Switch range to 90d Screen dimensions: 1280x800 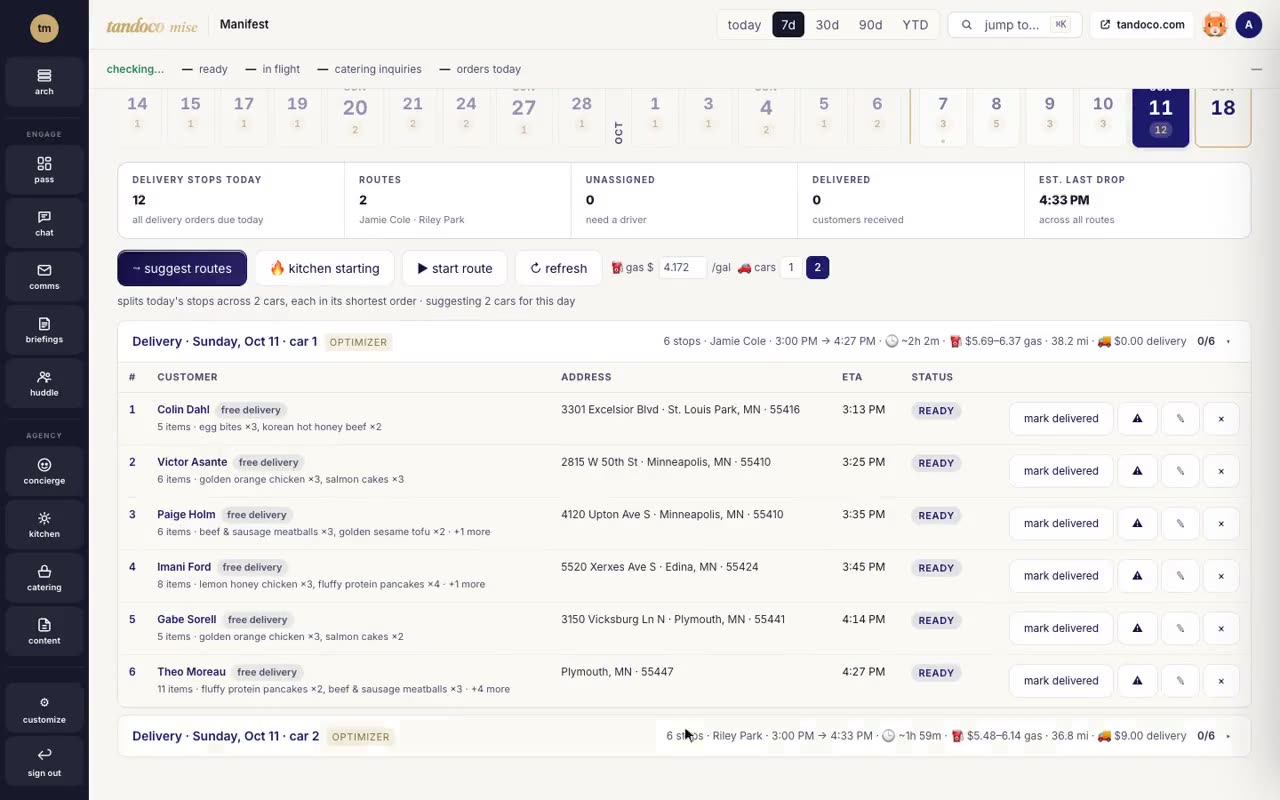coord(871,25)
